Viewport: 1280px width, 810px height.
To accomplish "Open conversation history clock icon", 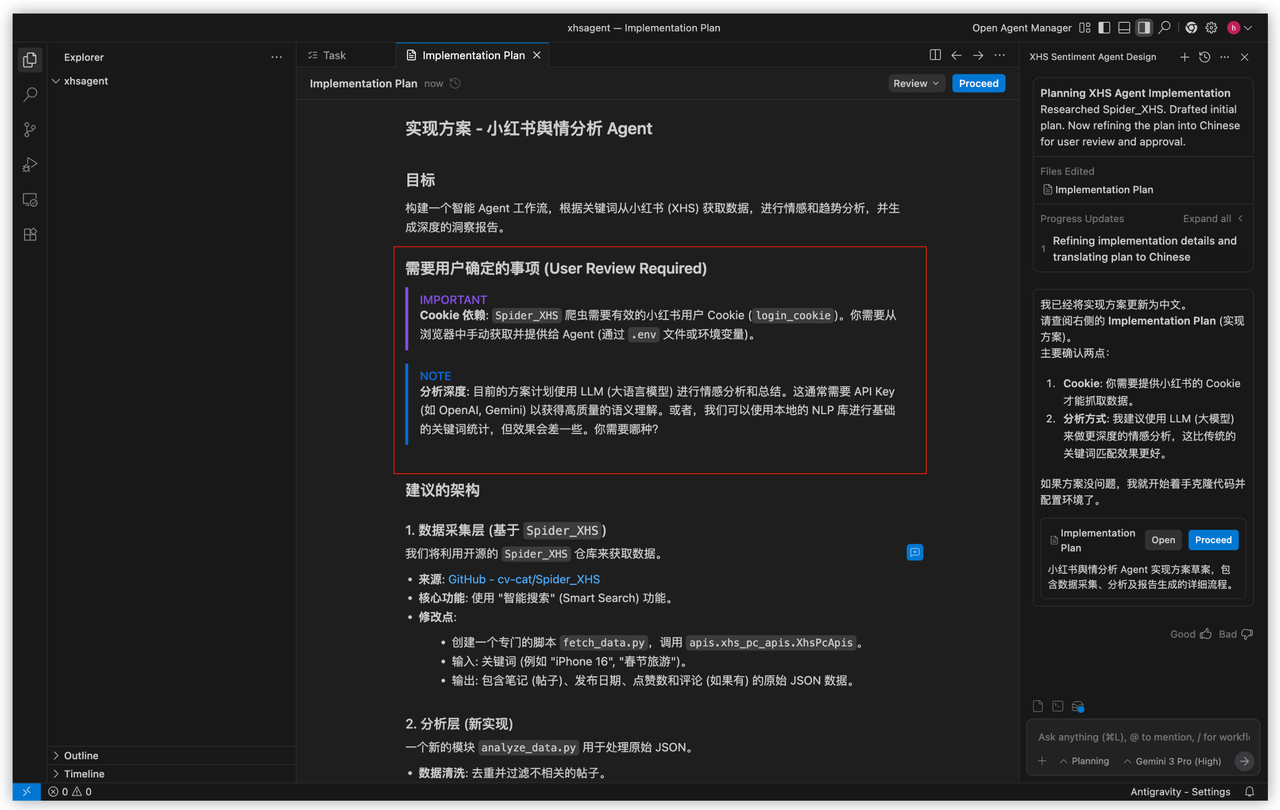I will [1204, 57].
